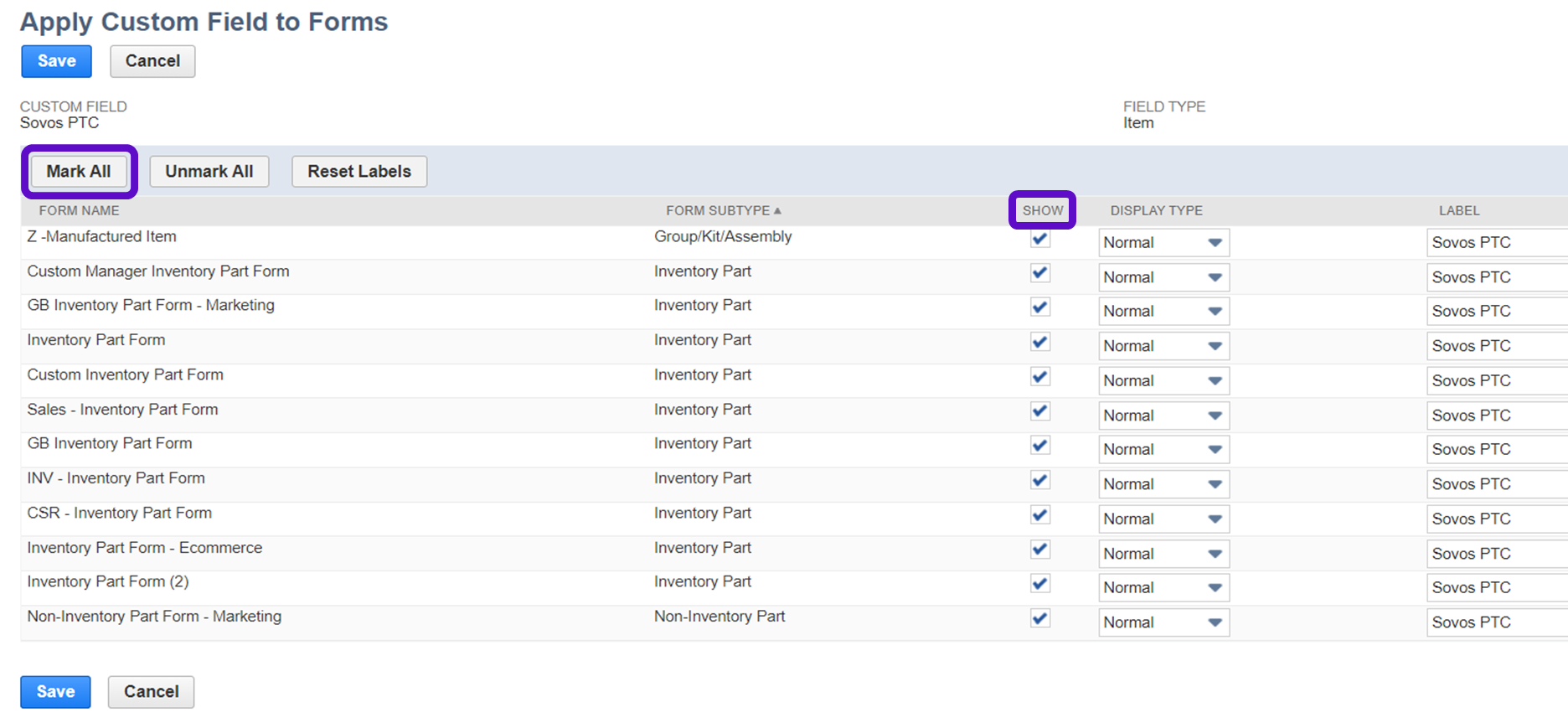The width and height of the screenshot is (1568, 728).
Task: Toggle Show checkbox for Inventory Part Form - Ecommerce
Action: tap(1040, 550)
